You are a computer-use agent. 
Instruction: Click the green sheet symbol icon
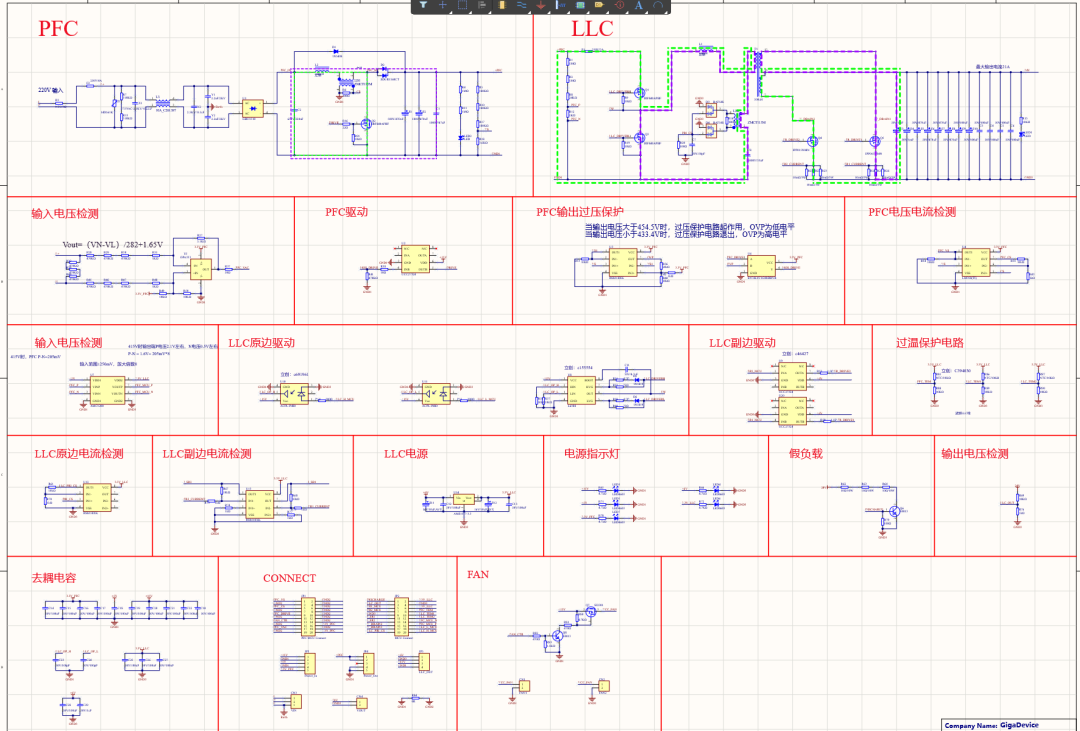click(x=580, y=5)
